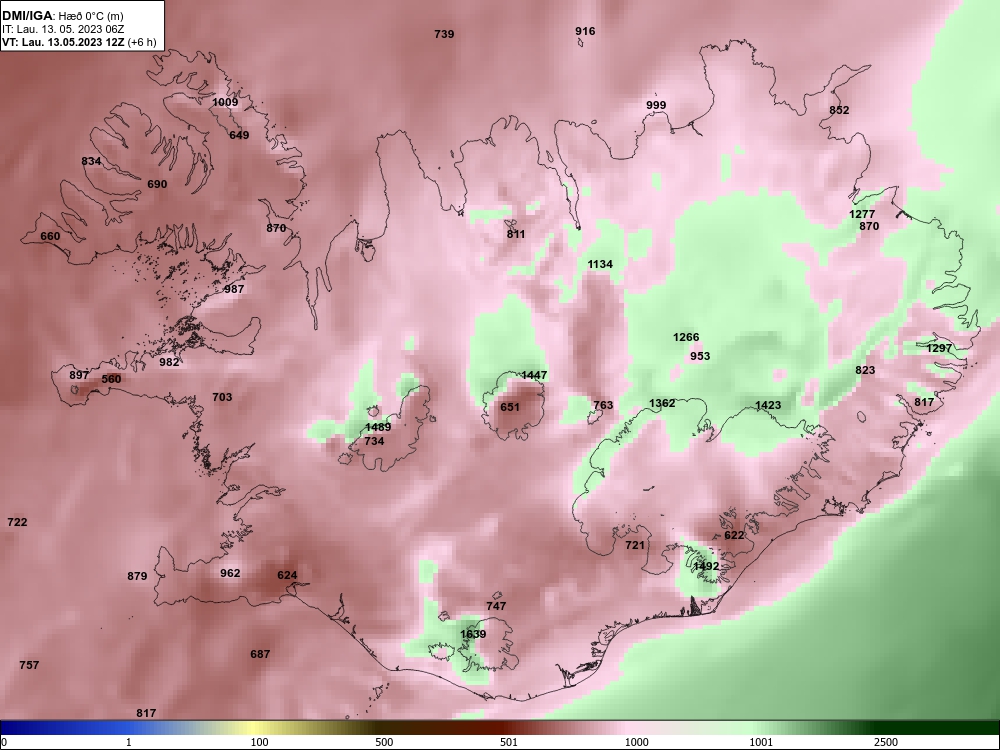Click the 1423 value label
Image resolution: width=1000 pixels, height=750 pixels.
(768, 405)
